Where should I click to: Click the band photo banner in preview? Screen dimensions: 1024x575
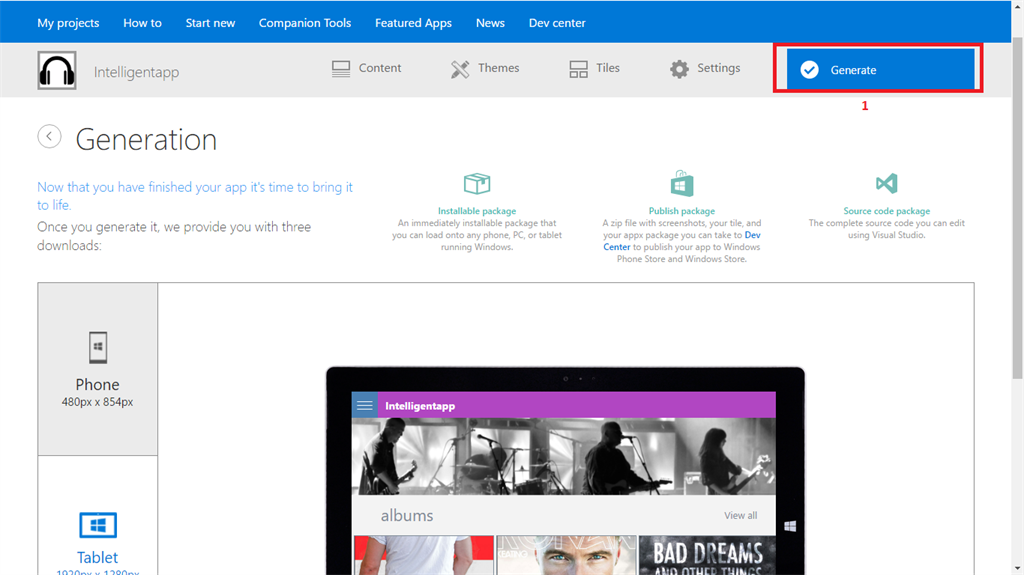click(564, 456)
